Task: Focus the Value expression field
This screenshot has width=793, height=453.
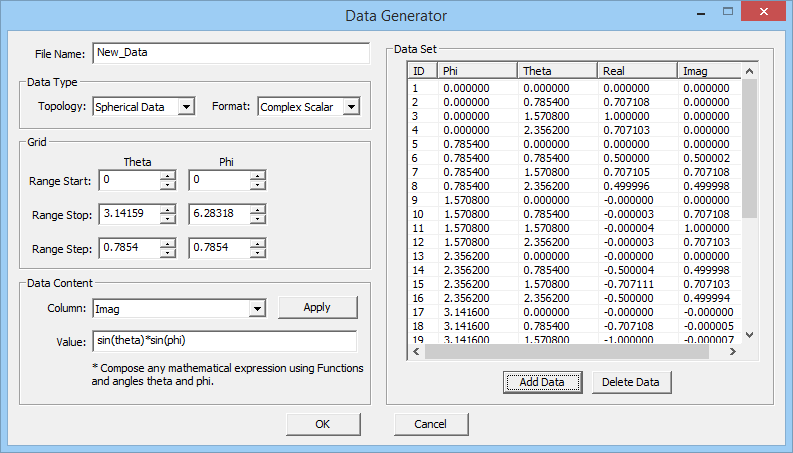Action: point(224,342)
